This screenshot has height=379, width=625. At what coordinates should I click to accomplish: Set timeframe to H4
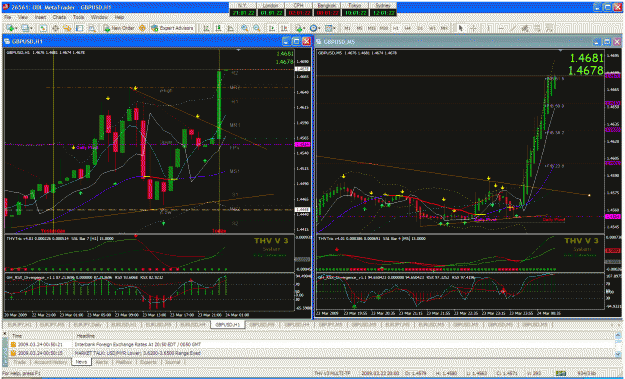click(407, 28)
